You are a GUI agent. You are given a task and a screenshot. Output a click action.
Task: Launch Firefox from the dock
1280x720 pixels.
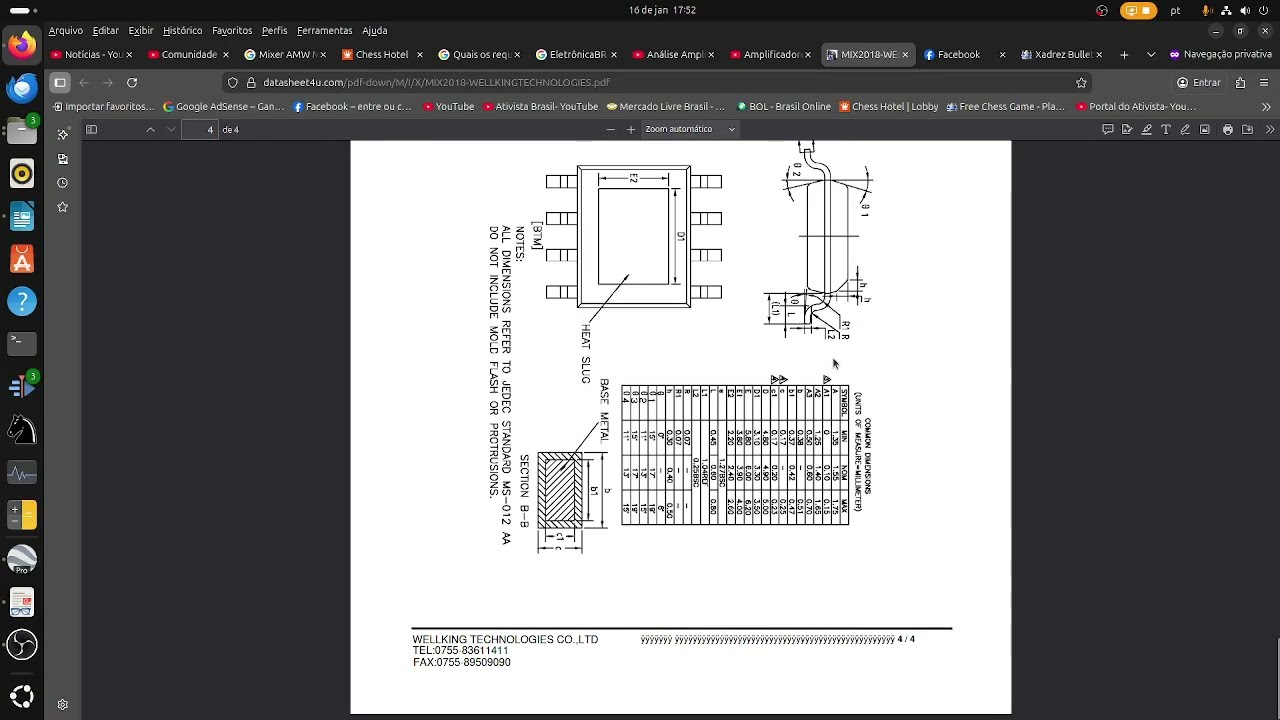[x=22, y=45]
